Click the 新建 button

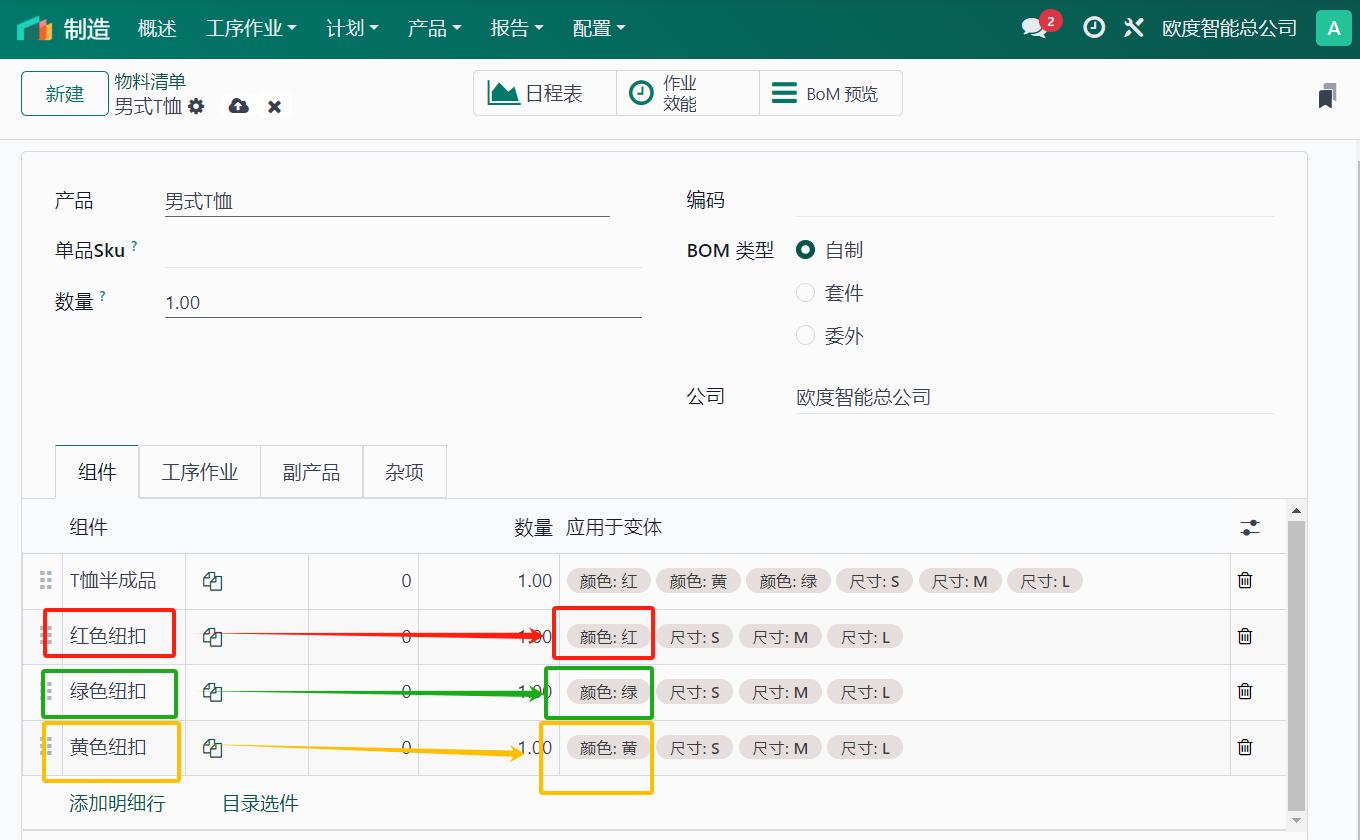pos(64,92)
